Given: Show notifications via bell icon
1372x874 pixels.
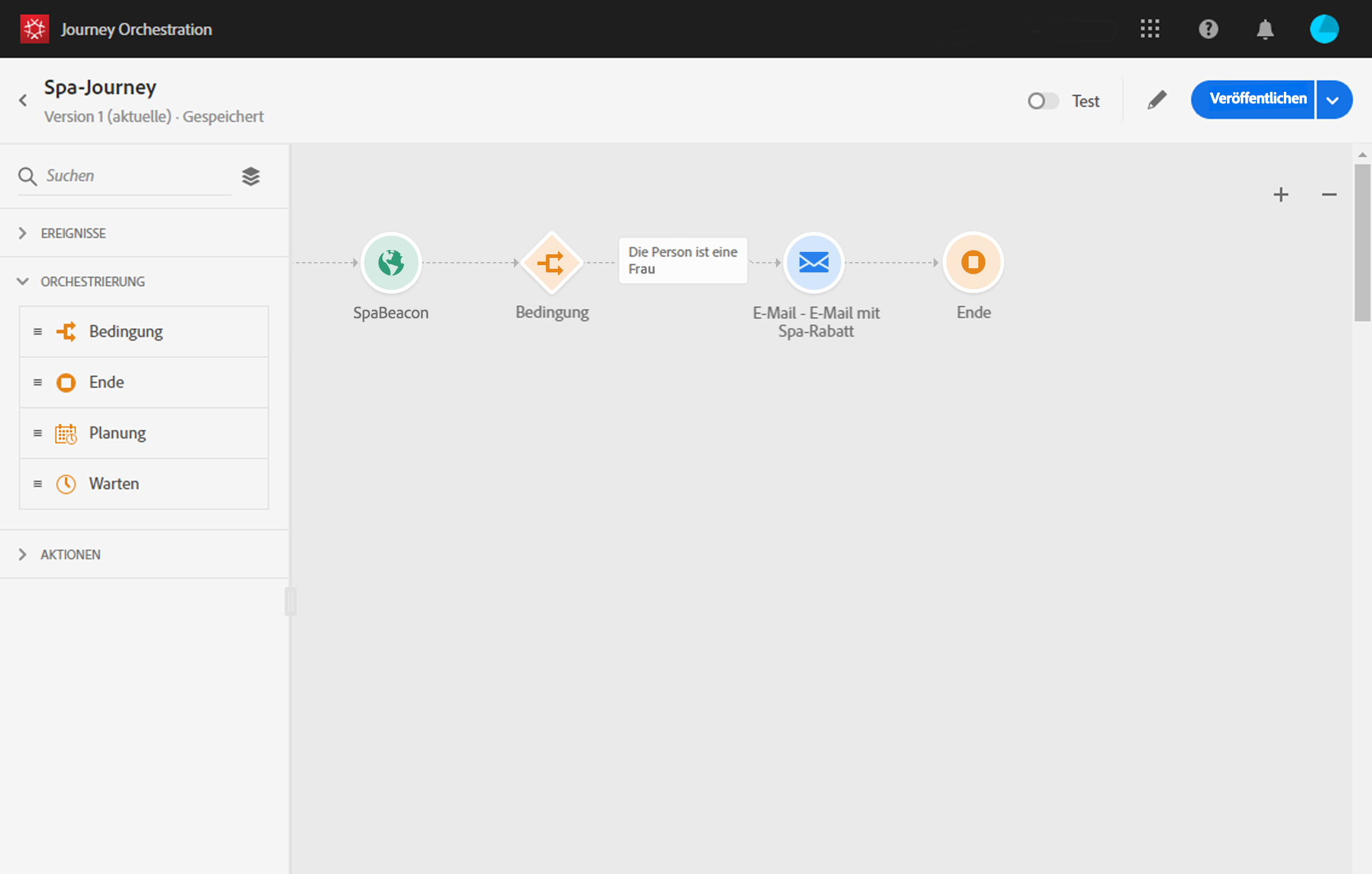Looking at the screenshot, I should point(1265,29).
